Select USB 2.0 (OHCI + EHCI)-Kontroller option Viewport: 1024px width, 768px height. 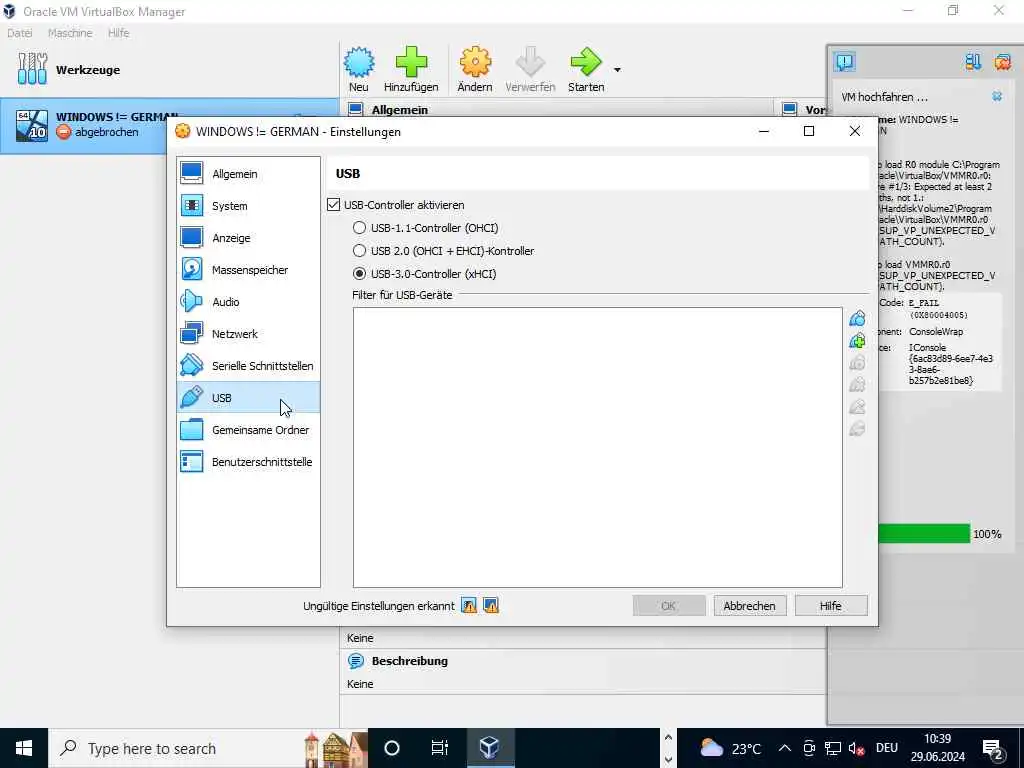click(x=359, y=251)
